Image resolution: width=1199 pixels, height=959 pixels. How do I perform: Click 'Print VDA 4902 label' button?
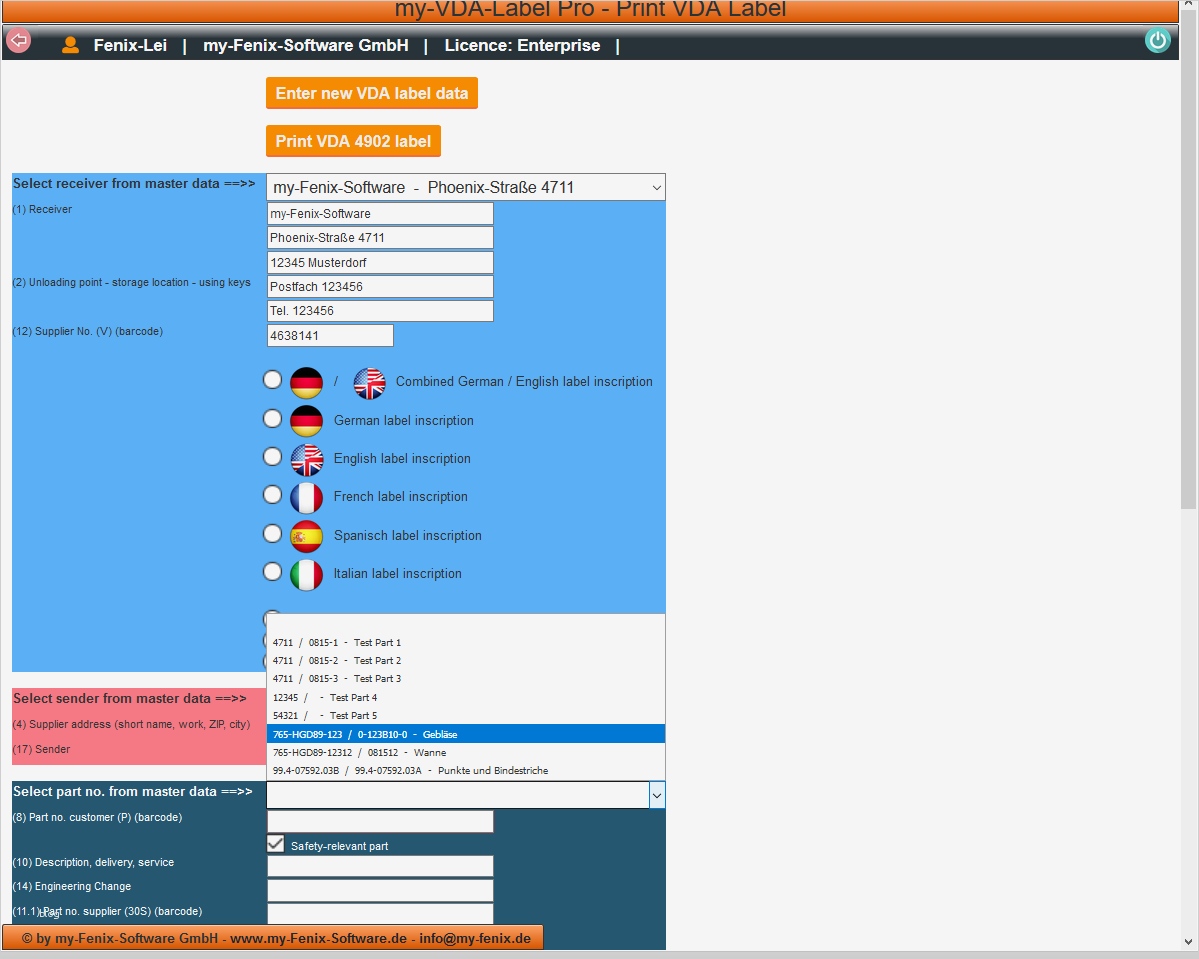[x=353, y=141]
